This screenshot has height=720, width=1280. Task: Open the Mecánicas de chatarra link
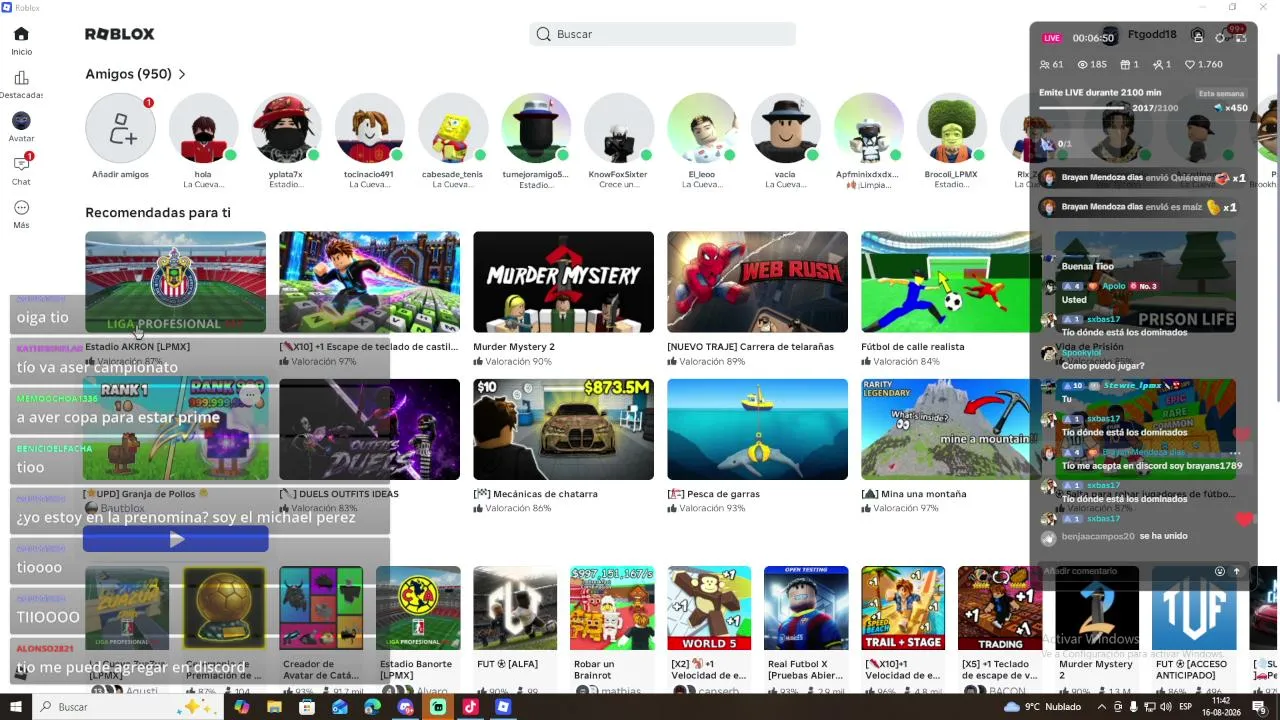click(535, 494)
